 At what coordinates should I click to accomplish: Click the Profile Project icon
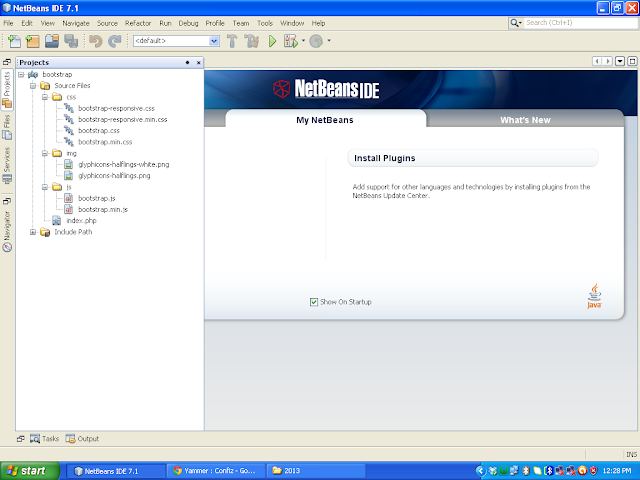click(x=316, y=41)
